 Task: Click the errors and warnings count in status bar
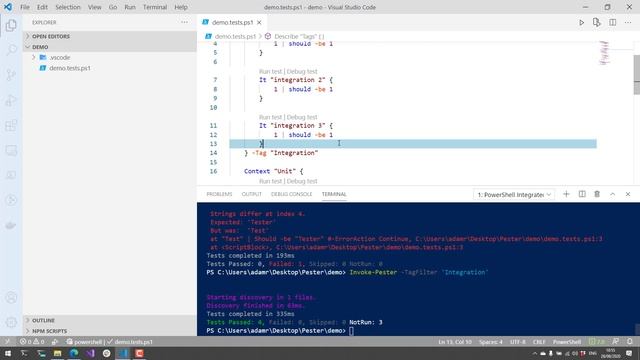point(32,342)
